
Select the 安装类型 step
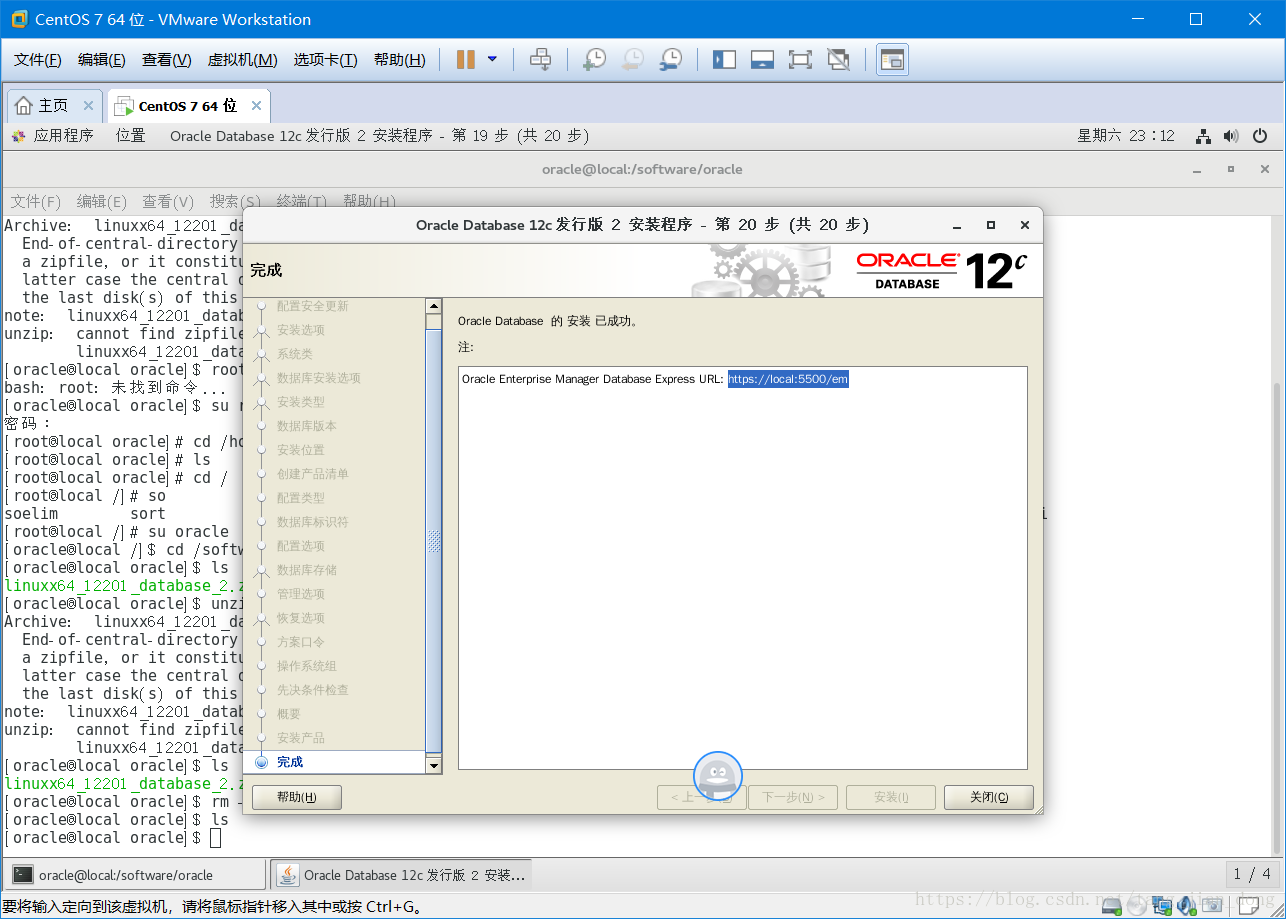pyautogui.click(x=301, y=402)
